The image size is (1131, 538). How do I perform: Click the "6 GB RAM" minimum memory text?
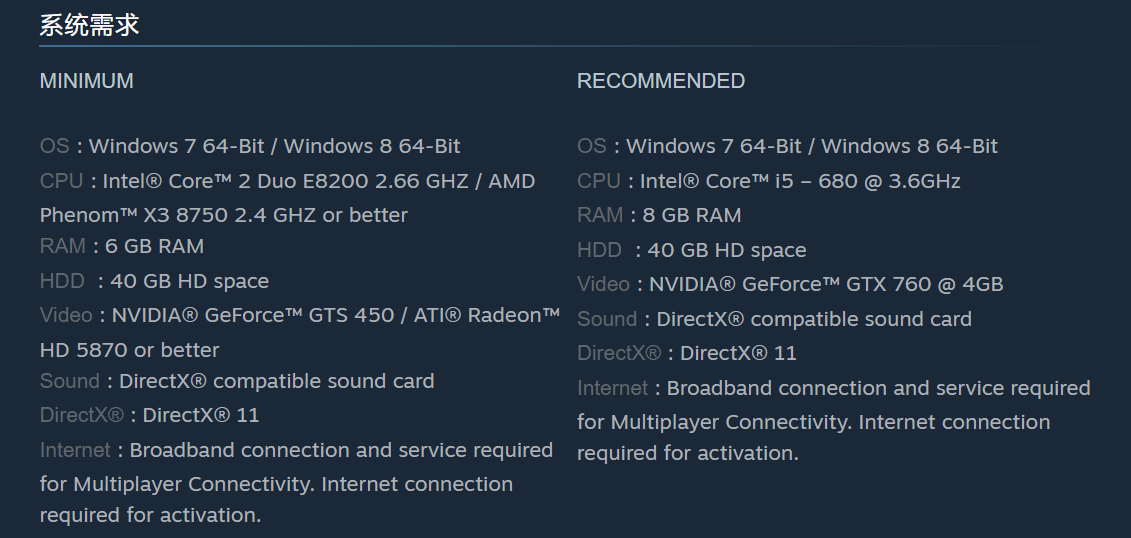tap(154, 246)
